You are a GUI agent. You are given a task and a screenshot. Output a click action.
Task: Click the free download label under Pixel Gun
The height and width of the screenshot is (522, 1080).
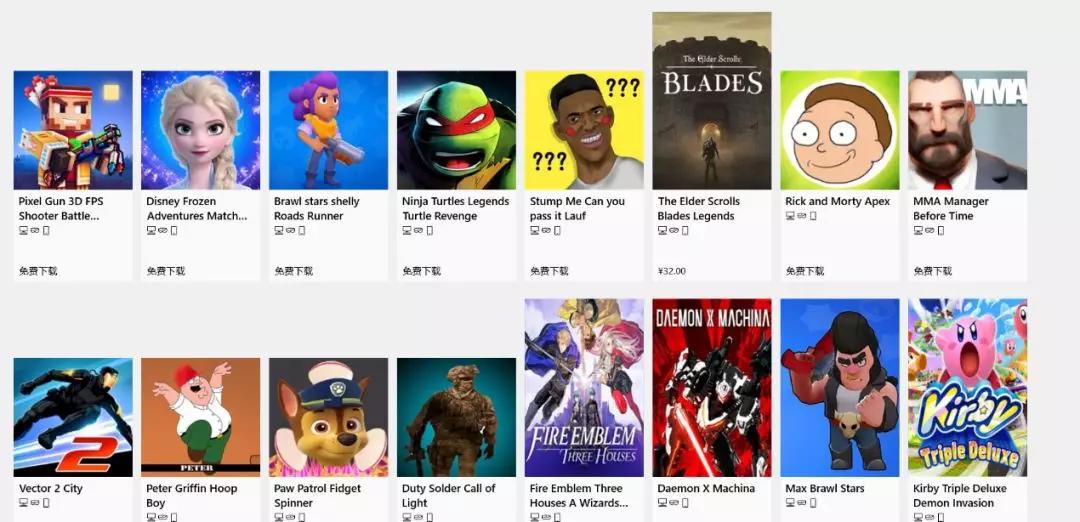[38, 271]
